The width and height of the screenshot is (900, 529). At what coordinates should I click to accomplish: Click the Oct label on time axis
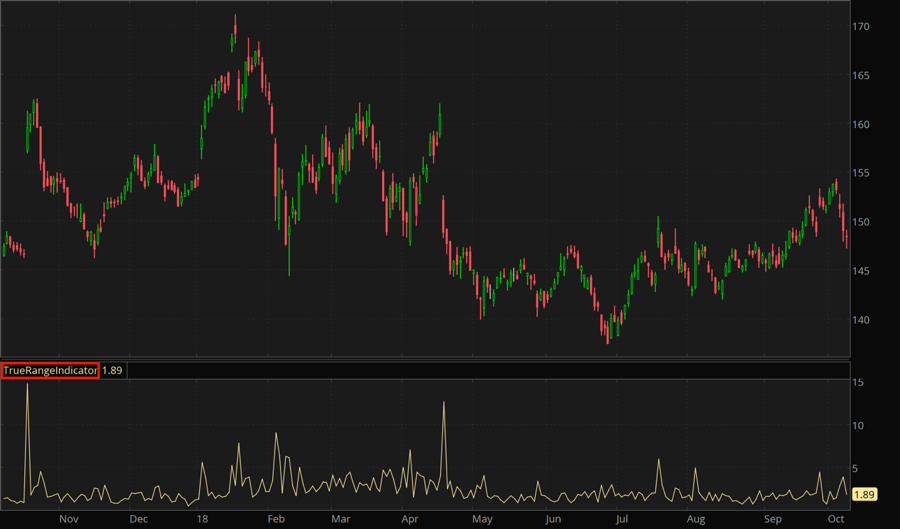tap(836, 519)
